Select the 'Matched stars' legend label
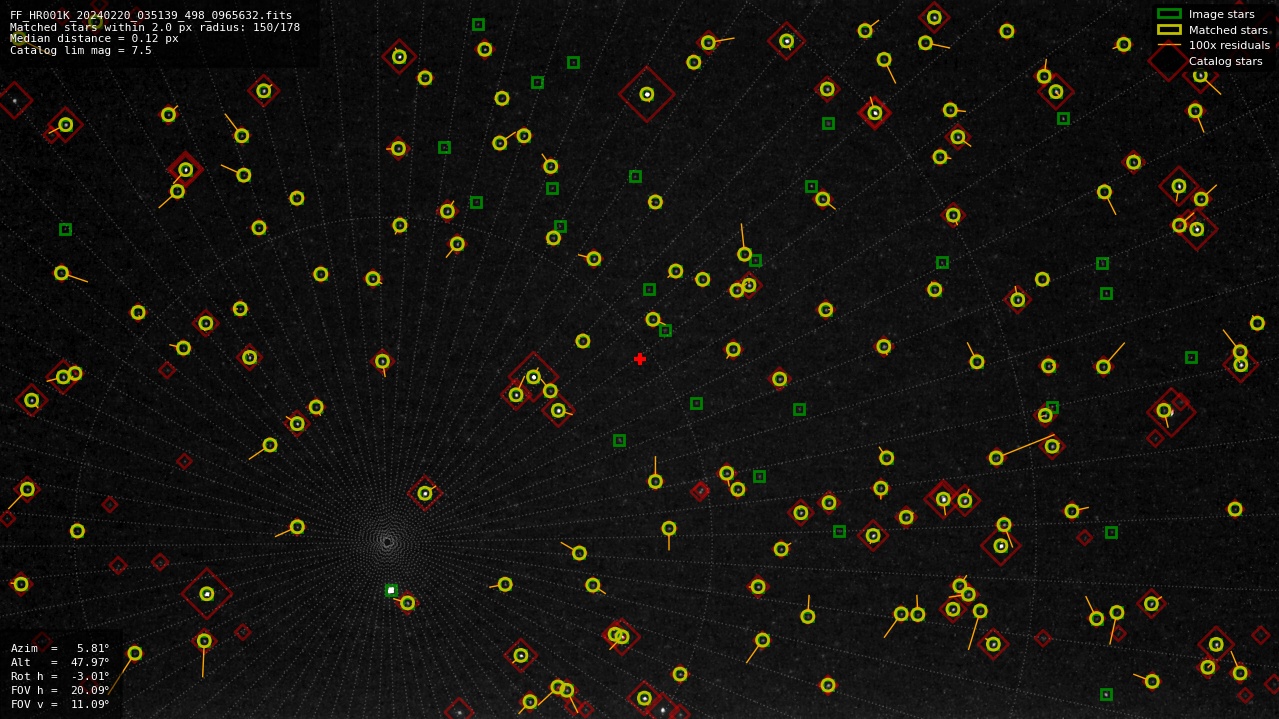 [1228, 30]
